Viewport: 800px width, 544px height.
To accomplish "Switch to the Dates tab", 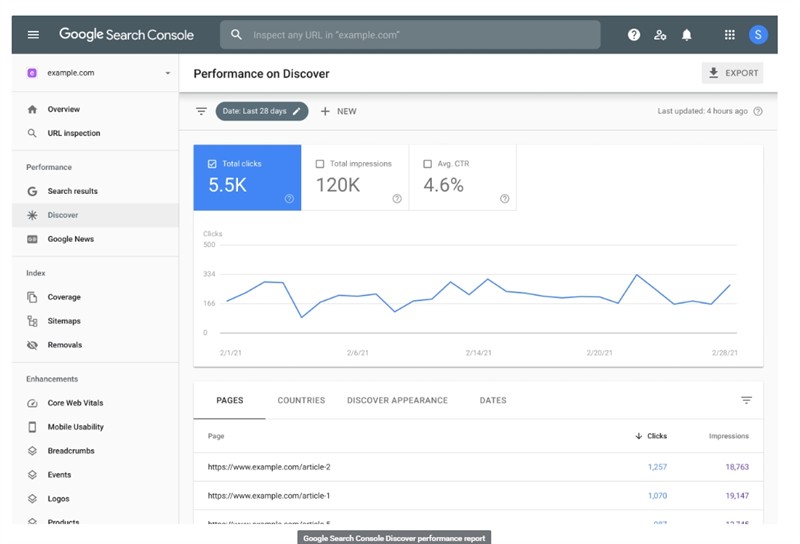I will pyautogui.click(x=493, y=401).
